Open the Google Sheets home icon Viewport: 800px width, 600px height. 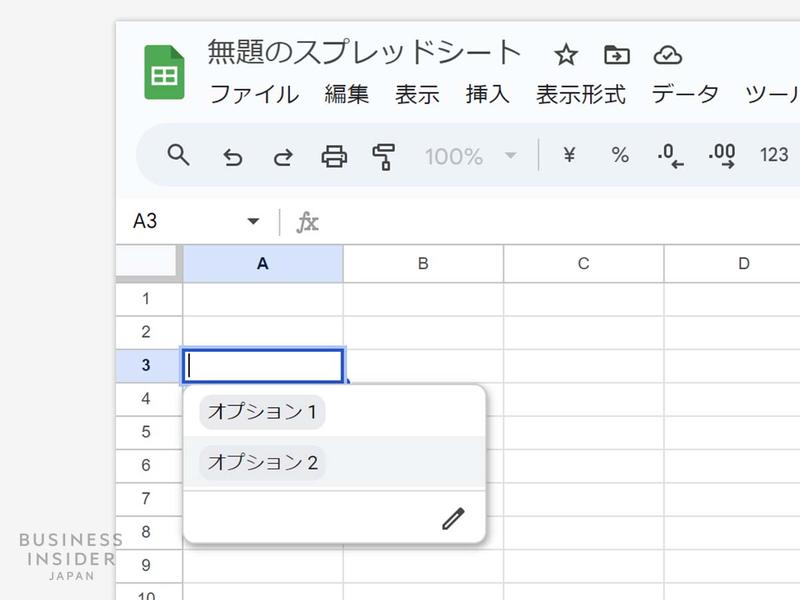(x=164, y=72)
